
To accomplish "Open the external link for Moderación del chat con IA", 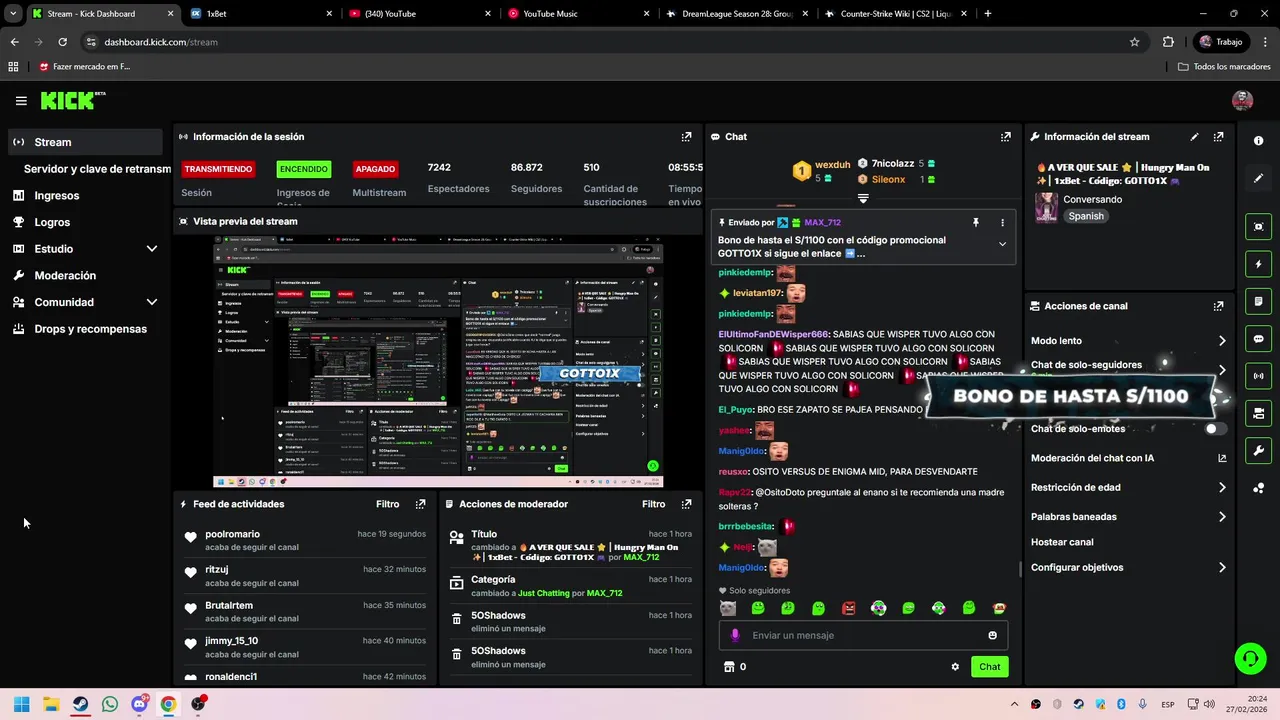I will pyautogui.click(x=1222, y=458).
